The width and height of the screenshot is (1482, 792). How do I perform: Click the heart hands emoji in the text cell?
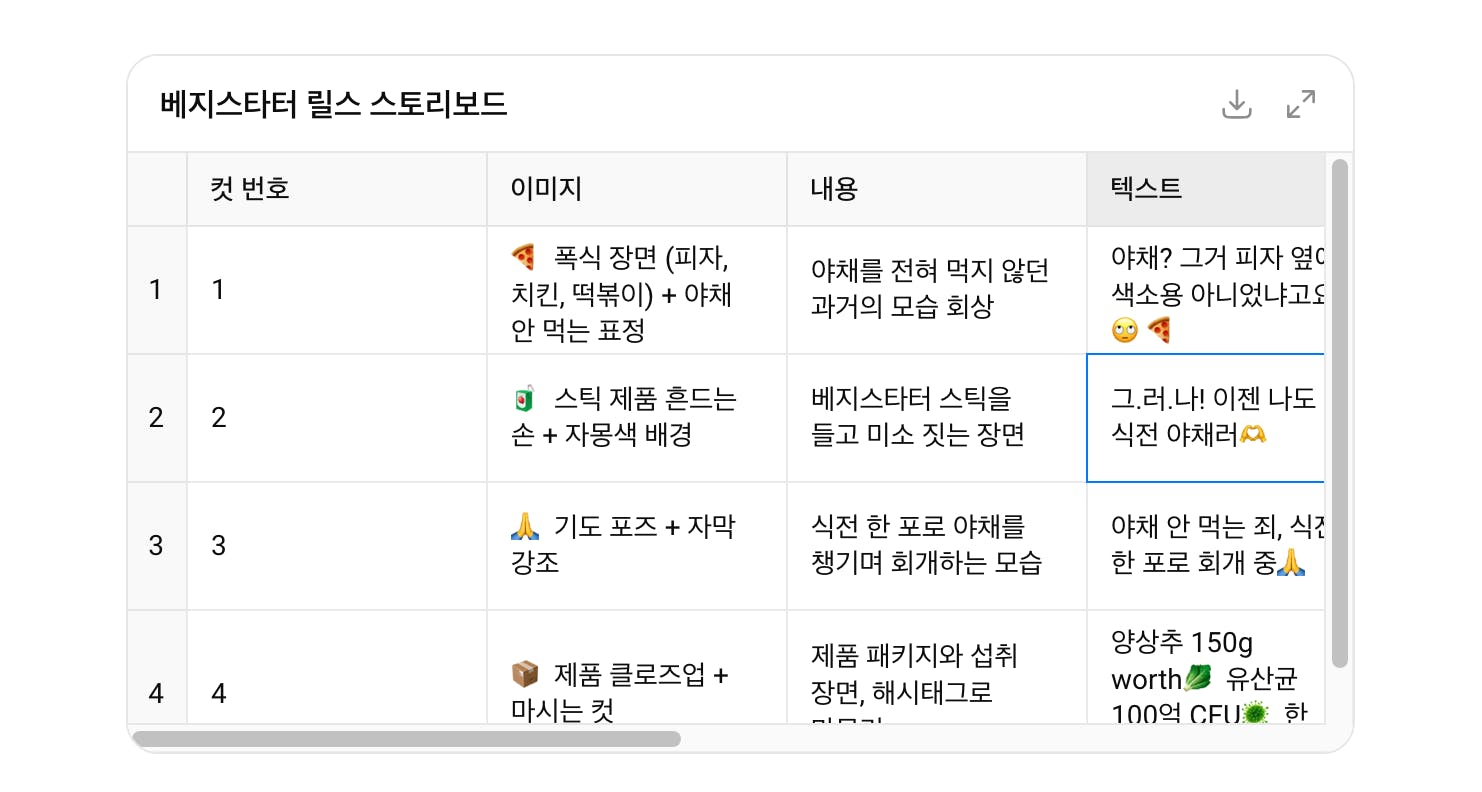pos(1252,436)
